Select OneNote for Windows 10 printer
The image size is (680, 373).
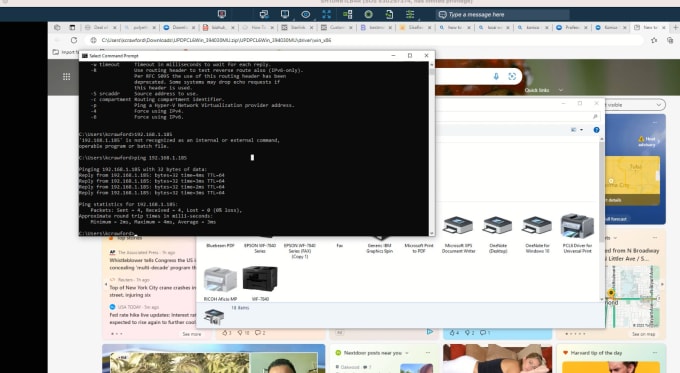537,234
